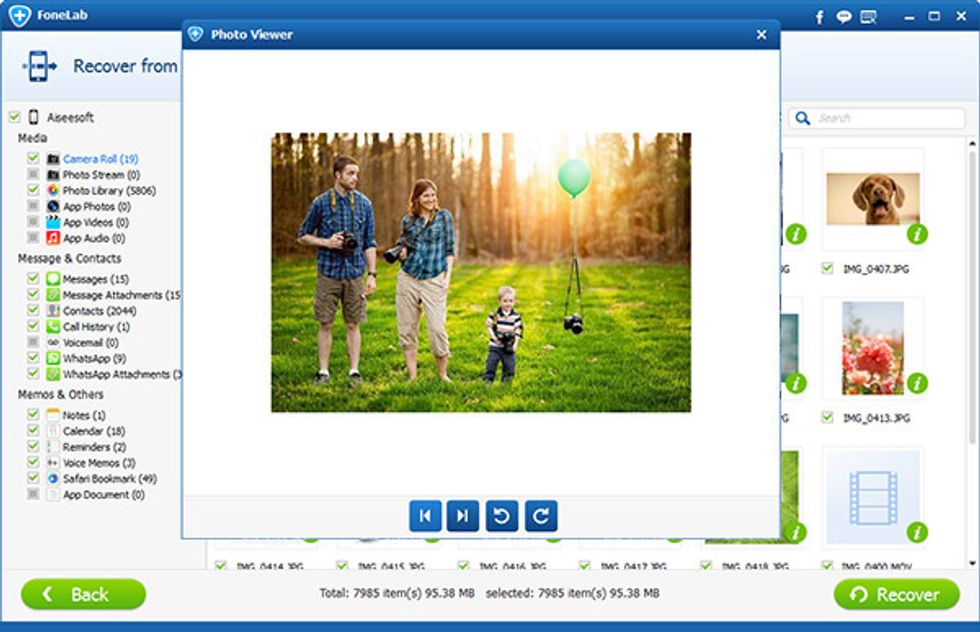Open the dog photo thumbnail
The width and height of the screenshot is (980, 632).
[872, 198]
